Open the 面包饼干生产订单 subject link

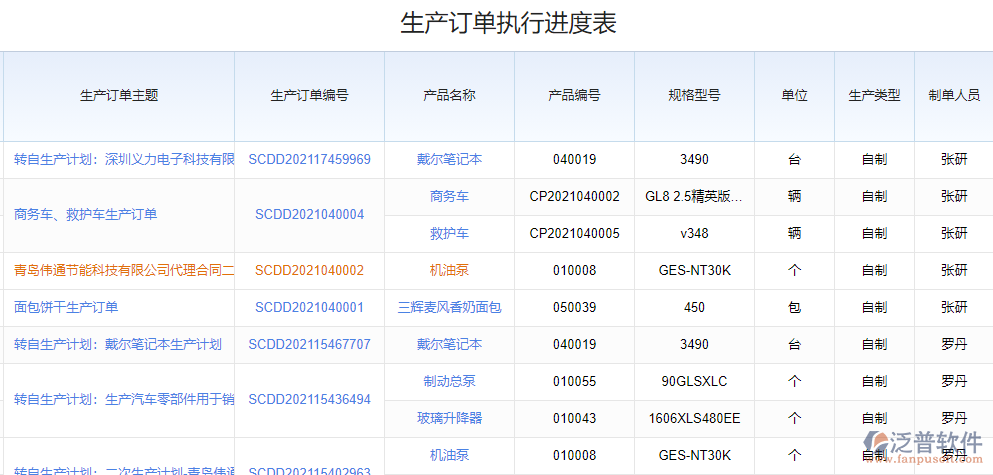66,307
